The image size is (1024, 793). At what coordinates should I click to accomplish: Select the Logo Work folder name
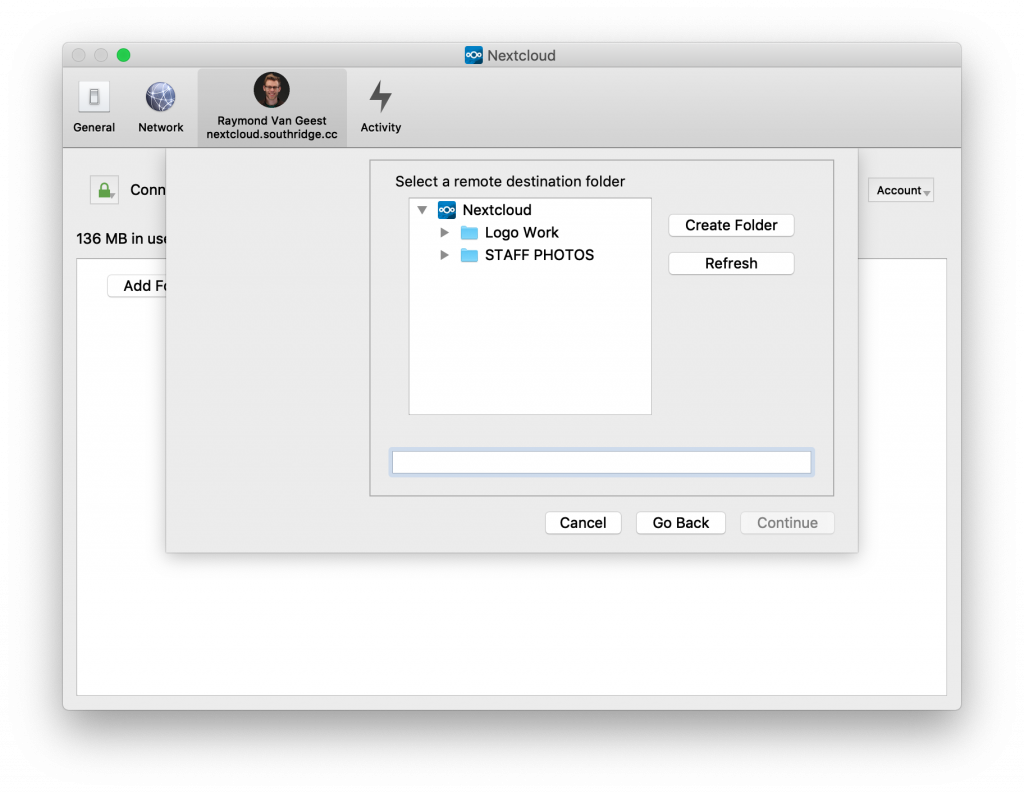(x=521, y=233)
